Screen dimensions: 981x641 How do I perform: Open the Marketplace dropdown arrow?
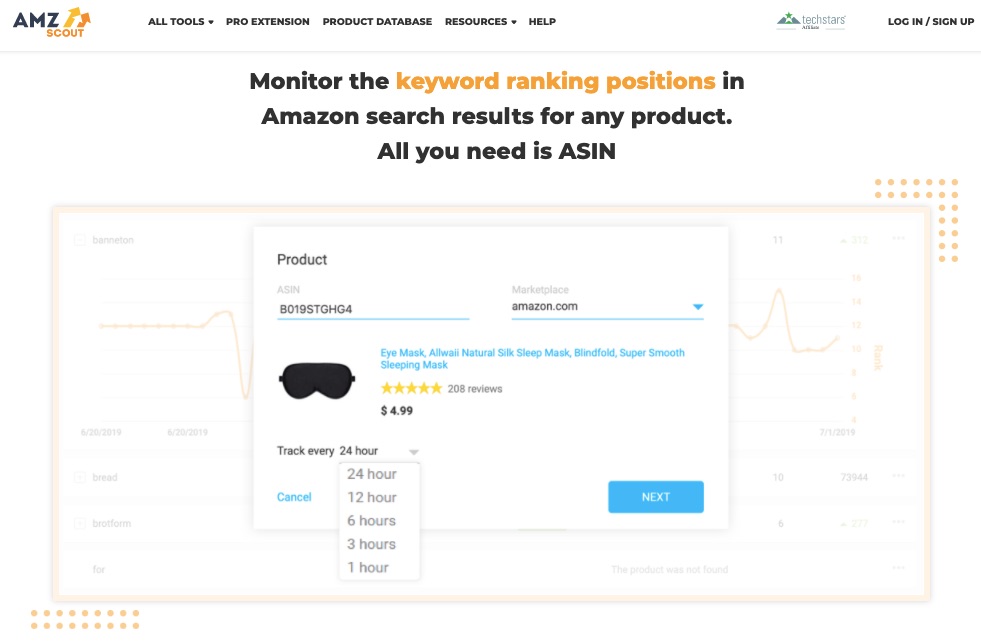click(x=698, y=307)
